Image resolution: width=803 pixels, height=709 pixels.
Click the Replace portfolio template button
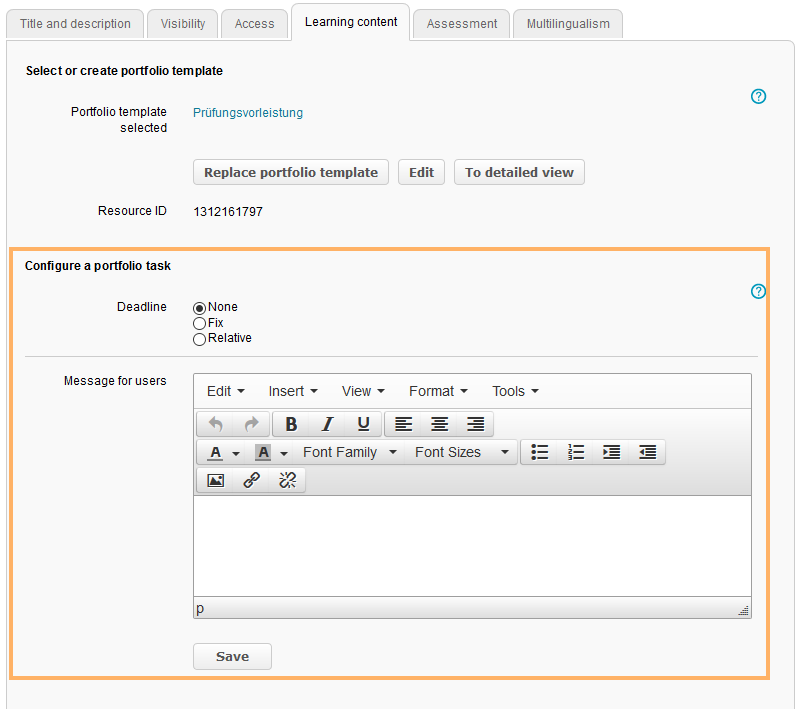[x=290, y=172]
